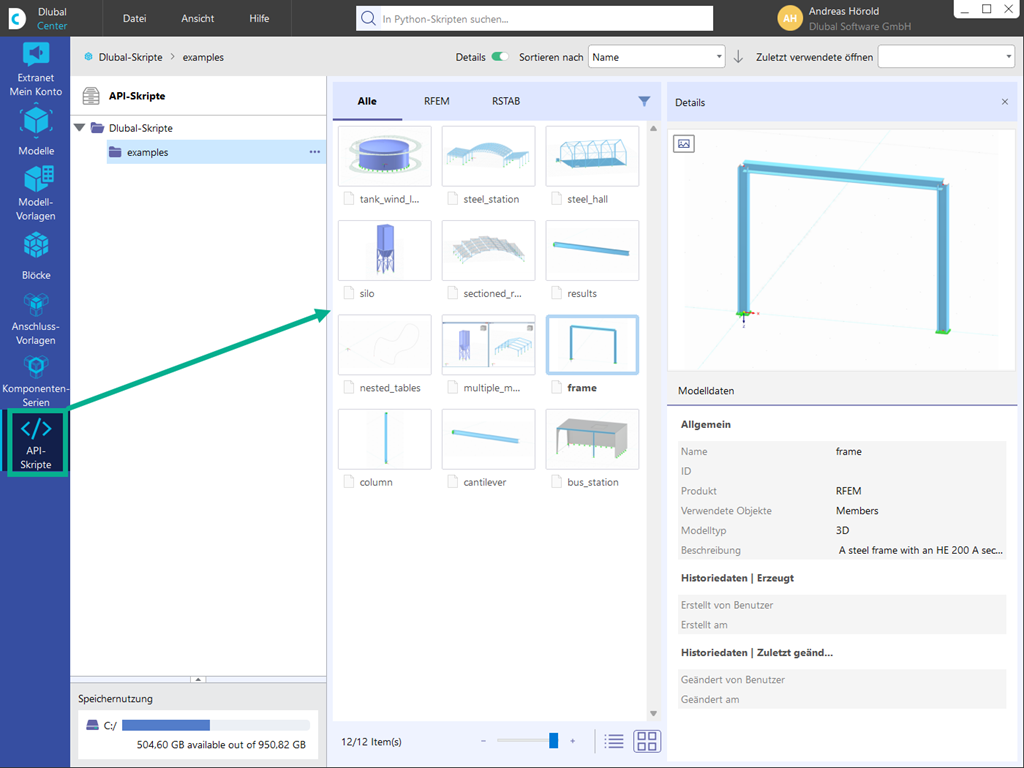Select the steel_station script thumbnail

(488, 156)
